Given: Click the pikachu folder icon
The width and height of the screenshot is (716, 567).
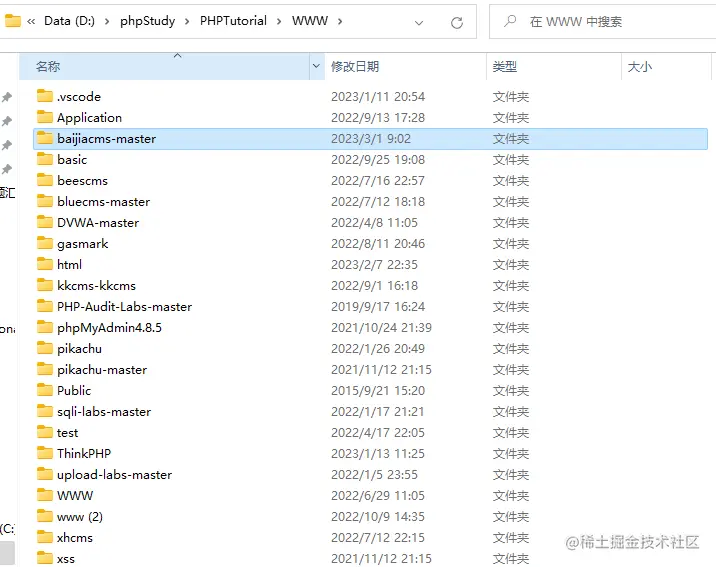Looking at the screenshot, I should 45,348.
